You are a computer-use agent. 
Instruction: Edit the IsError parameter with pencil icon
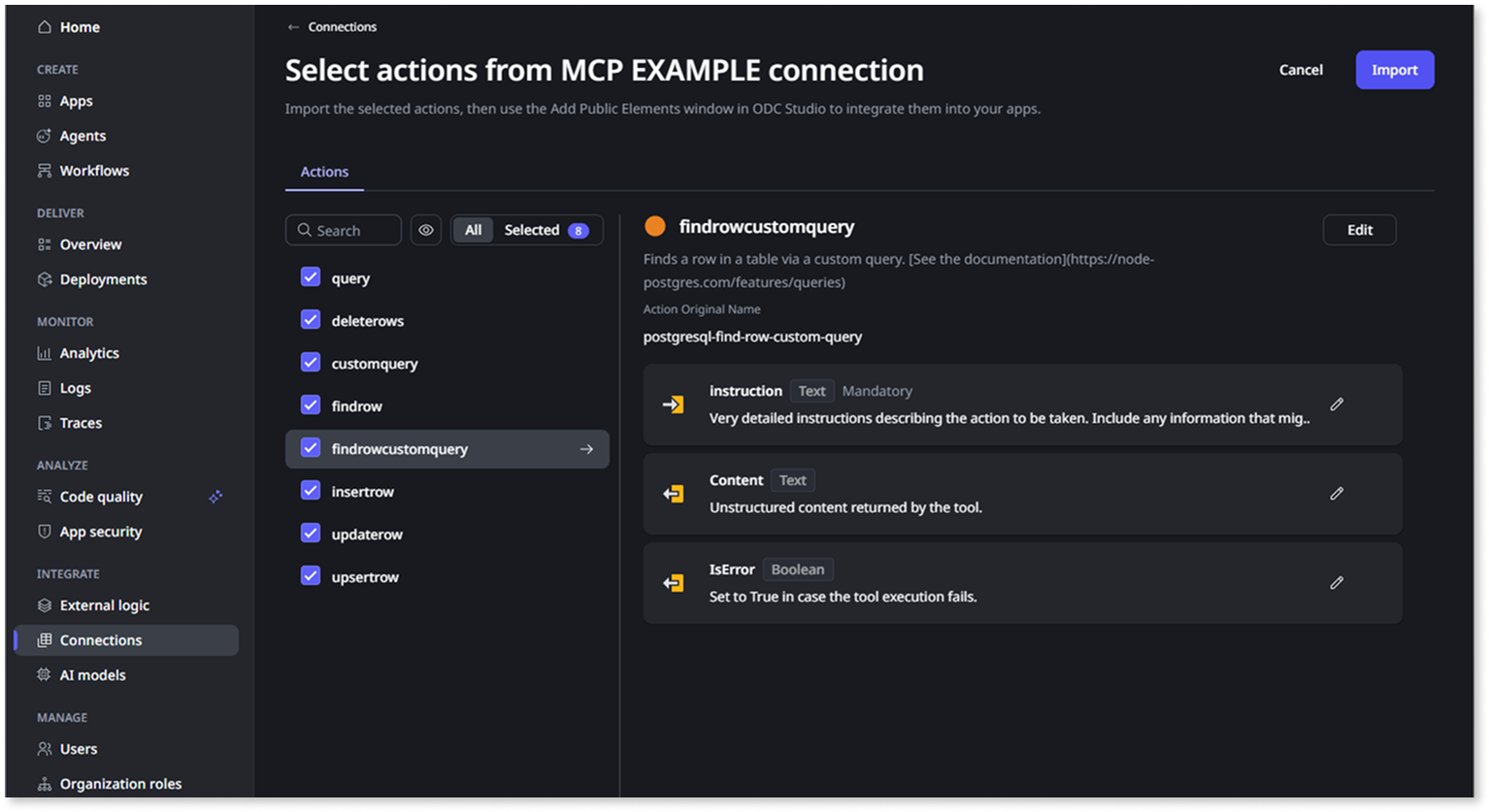1337,583
